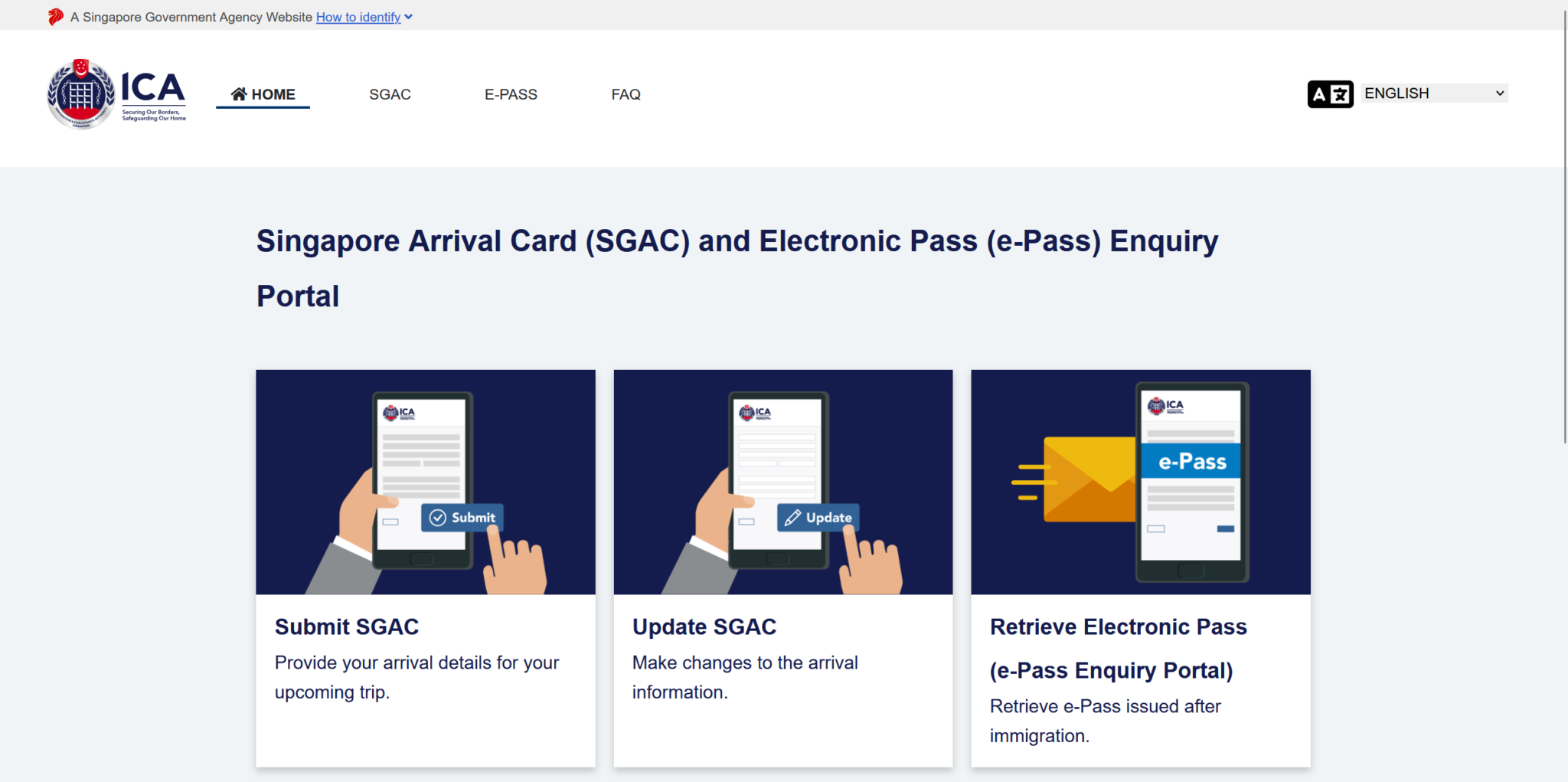
Task: Open the Update SGAC card title
Action: (704, 627)
